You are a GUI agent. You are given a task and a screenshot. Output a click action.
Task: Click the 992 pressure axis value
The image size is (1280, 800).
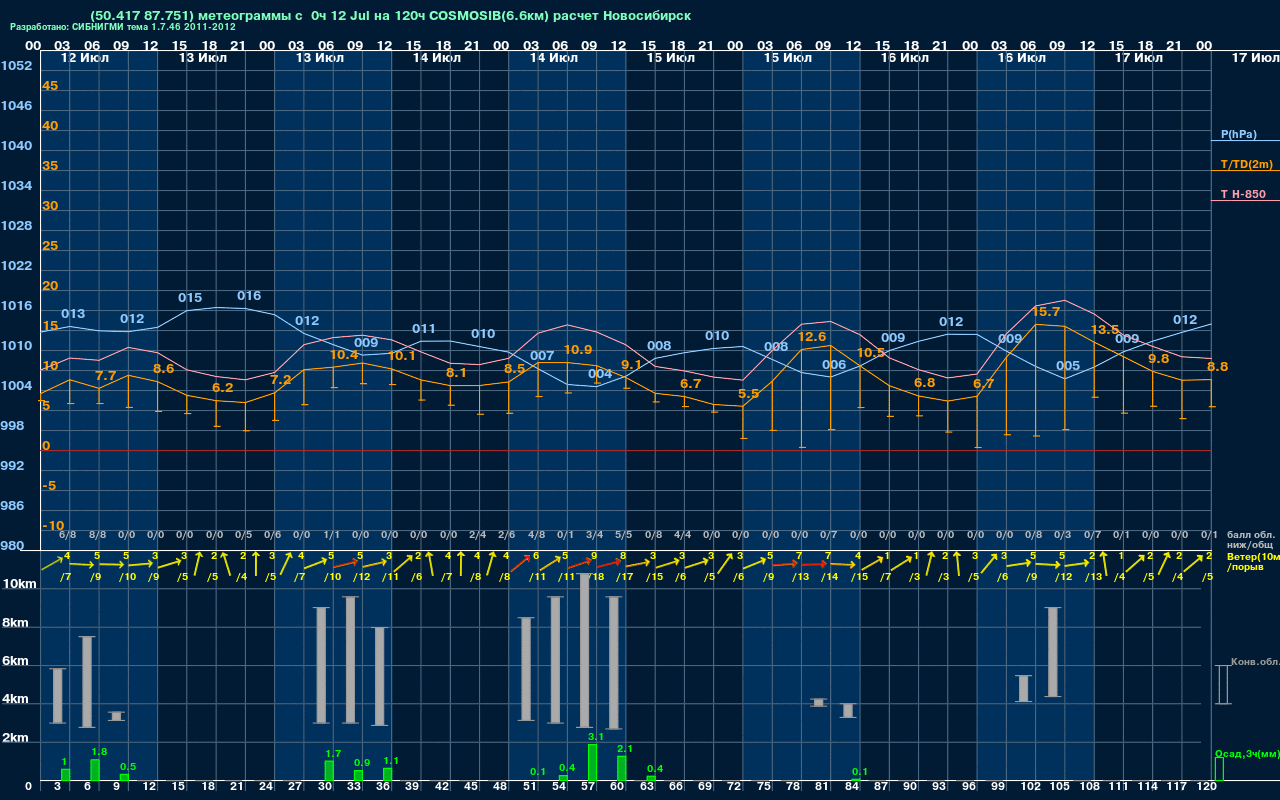click(x=12, y=466)
